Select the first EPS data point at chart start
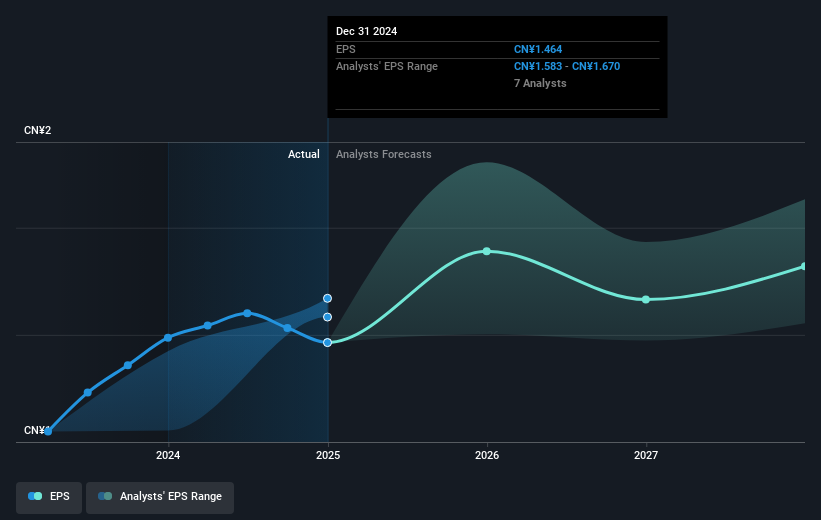 point(48,432)
